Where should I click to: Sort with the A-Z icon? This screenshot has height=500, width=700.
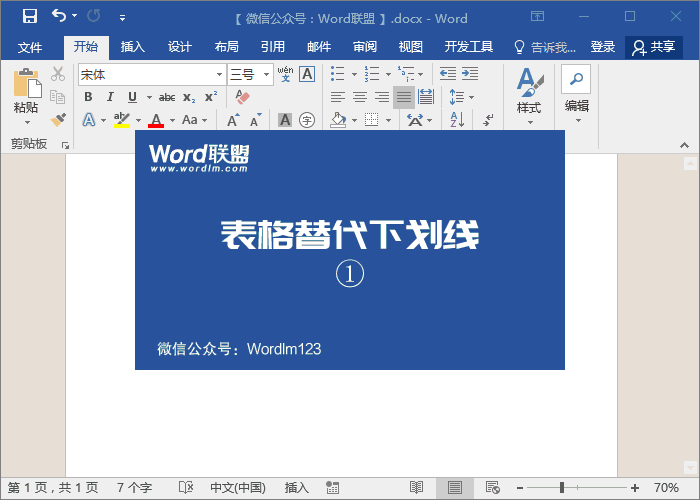pyautogui.click(x=457, y=120)
